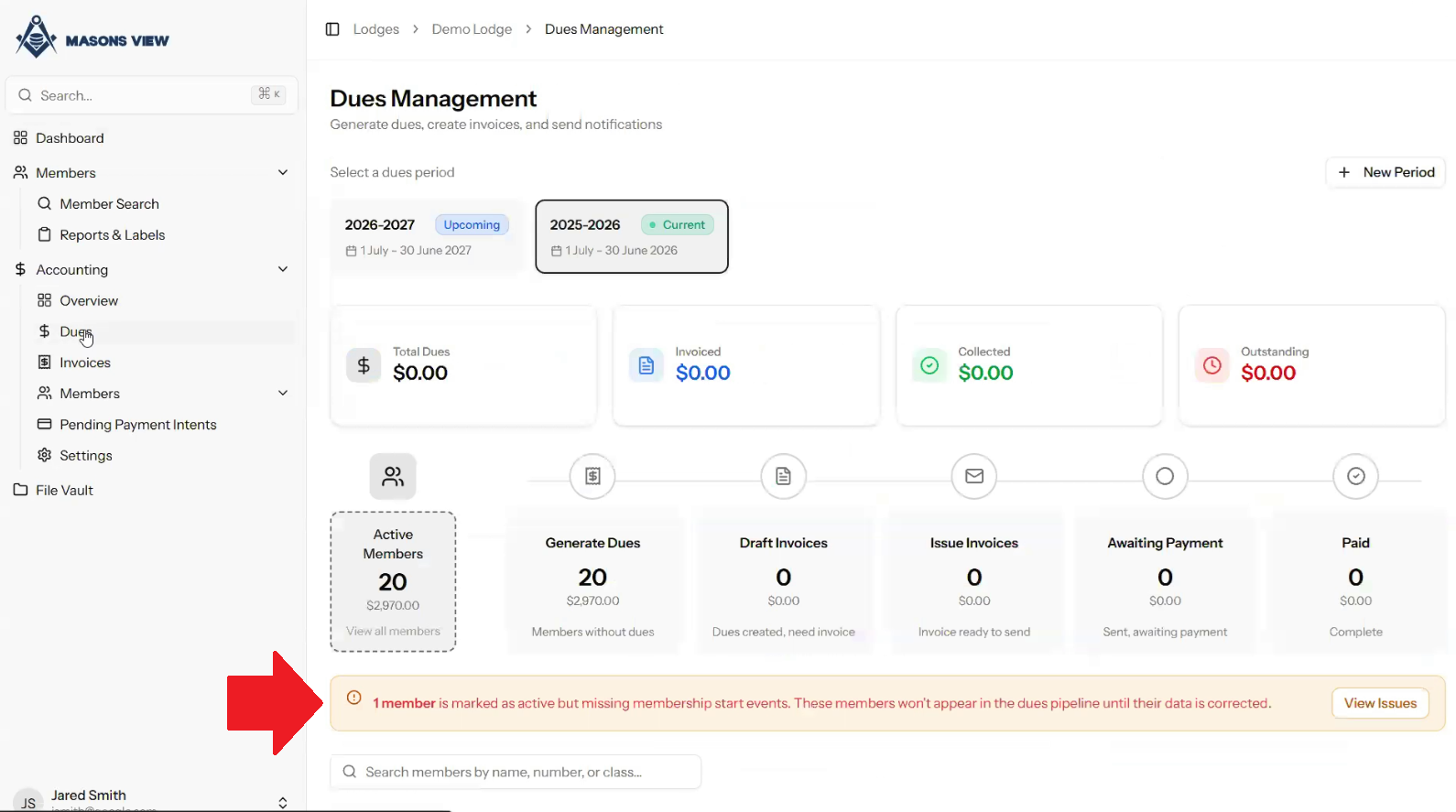Click the JS user avatar

(28, 801)
